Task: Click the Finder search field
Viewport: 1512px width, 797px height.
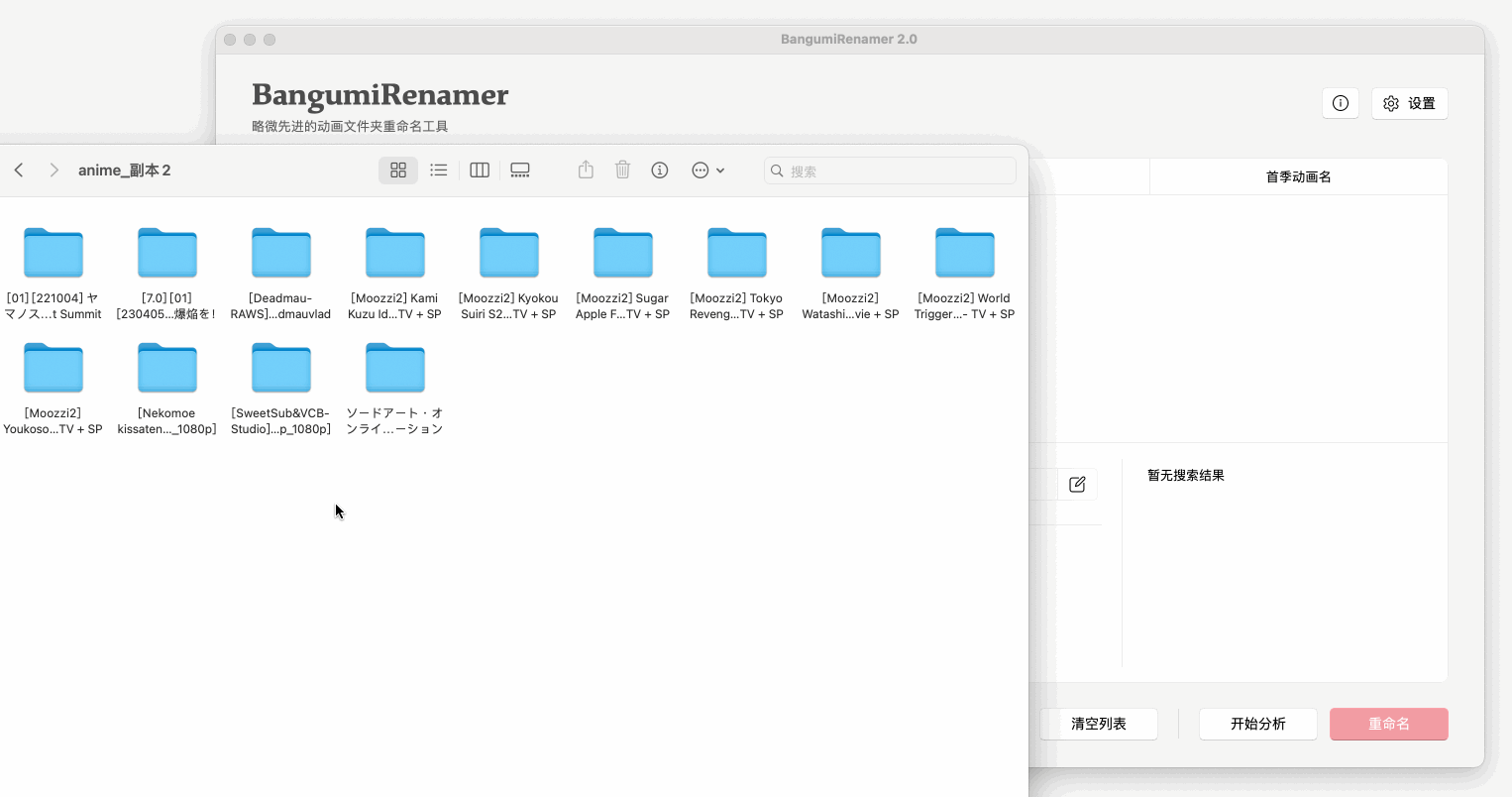Action: click(890, 171)
